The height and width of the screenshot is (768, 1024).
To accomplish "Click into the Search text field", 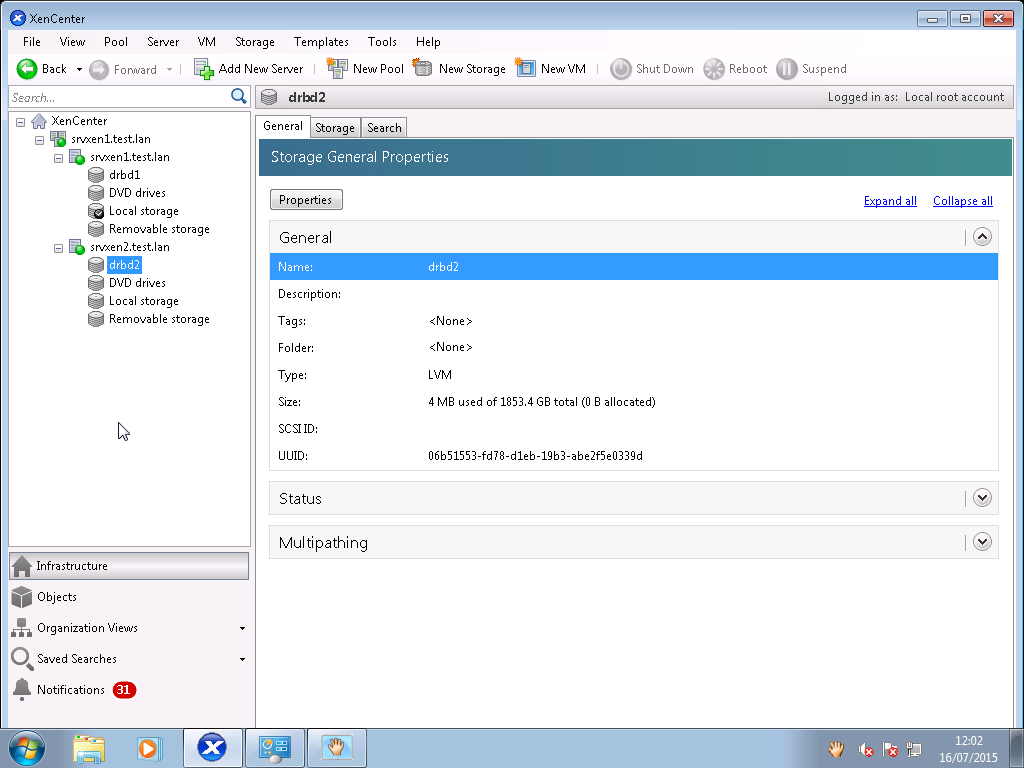I will coord(120,97).
